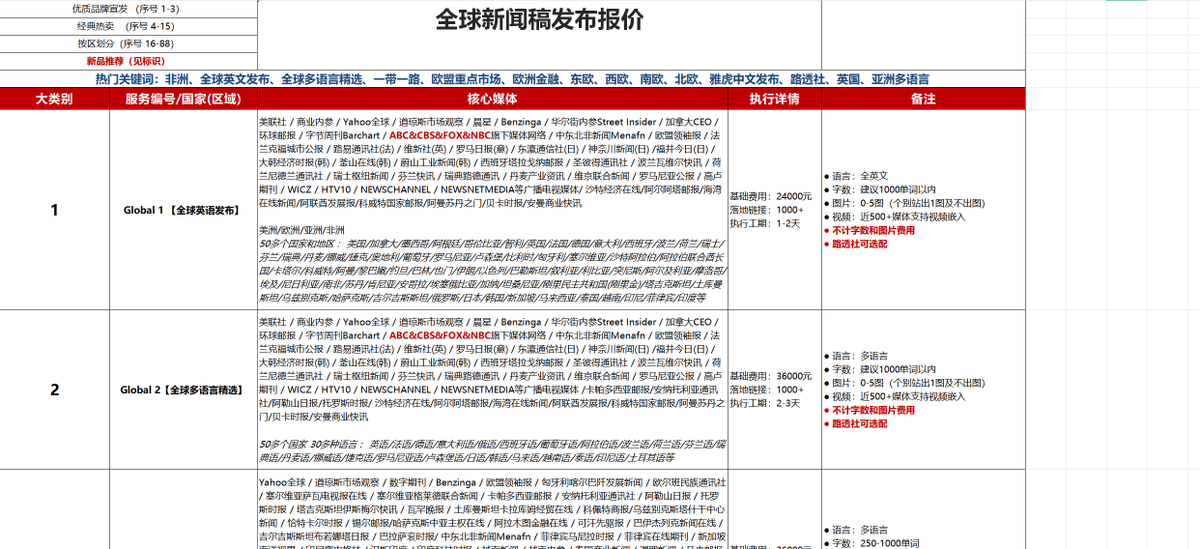Select category number cell '1'
1200x549 pixels.
(x=54, y=210)
